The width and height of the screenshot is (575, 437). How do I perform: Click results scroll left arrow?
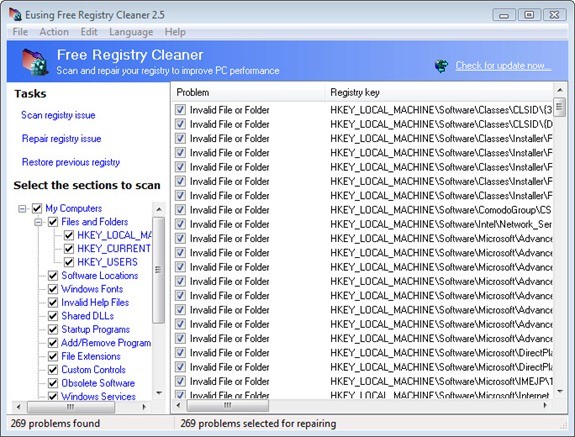click(x=179, y=405)
